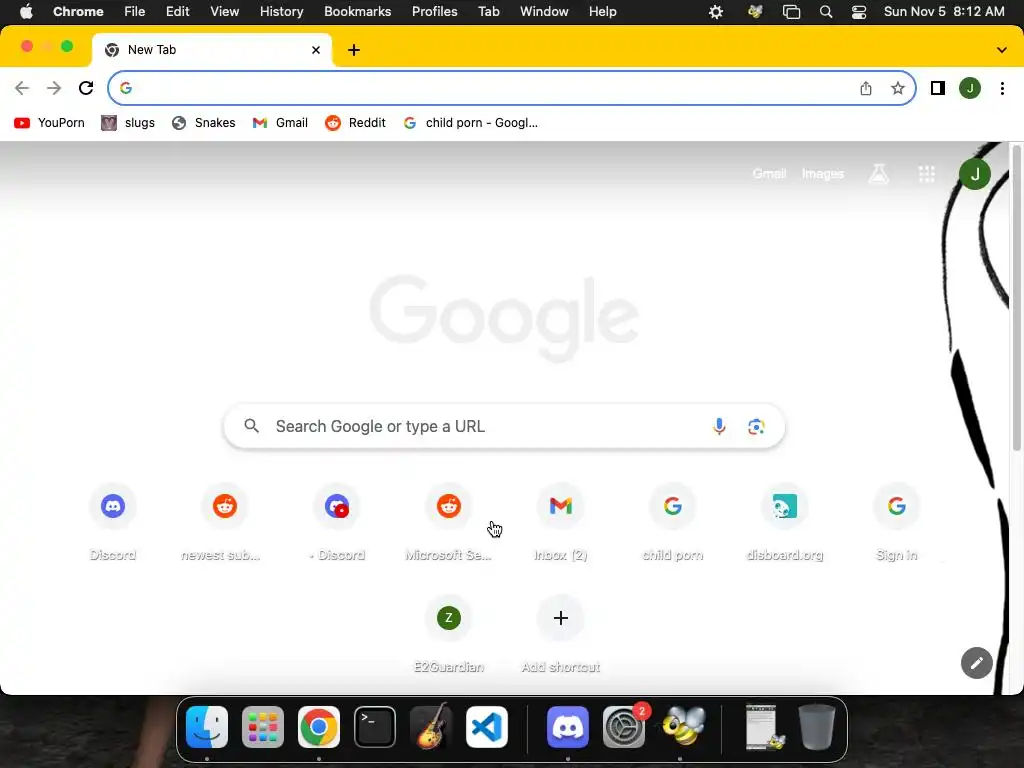Click the Search Google or type a URL box
1024x768 pixels.
click(x=504, y=426)
